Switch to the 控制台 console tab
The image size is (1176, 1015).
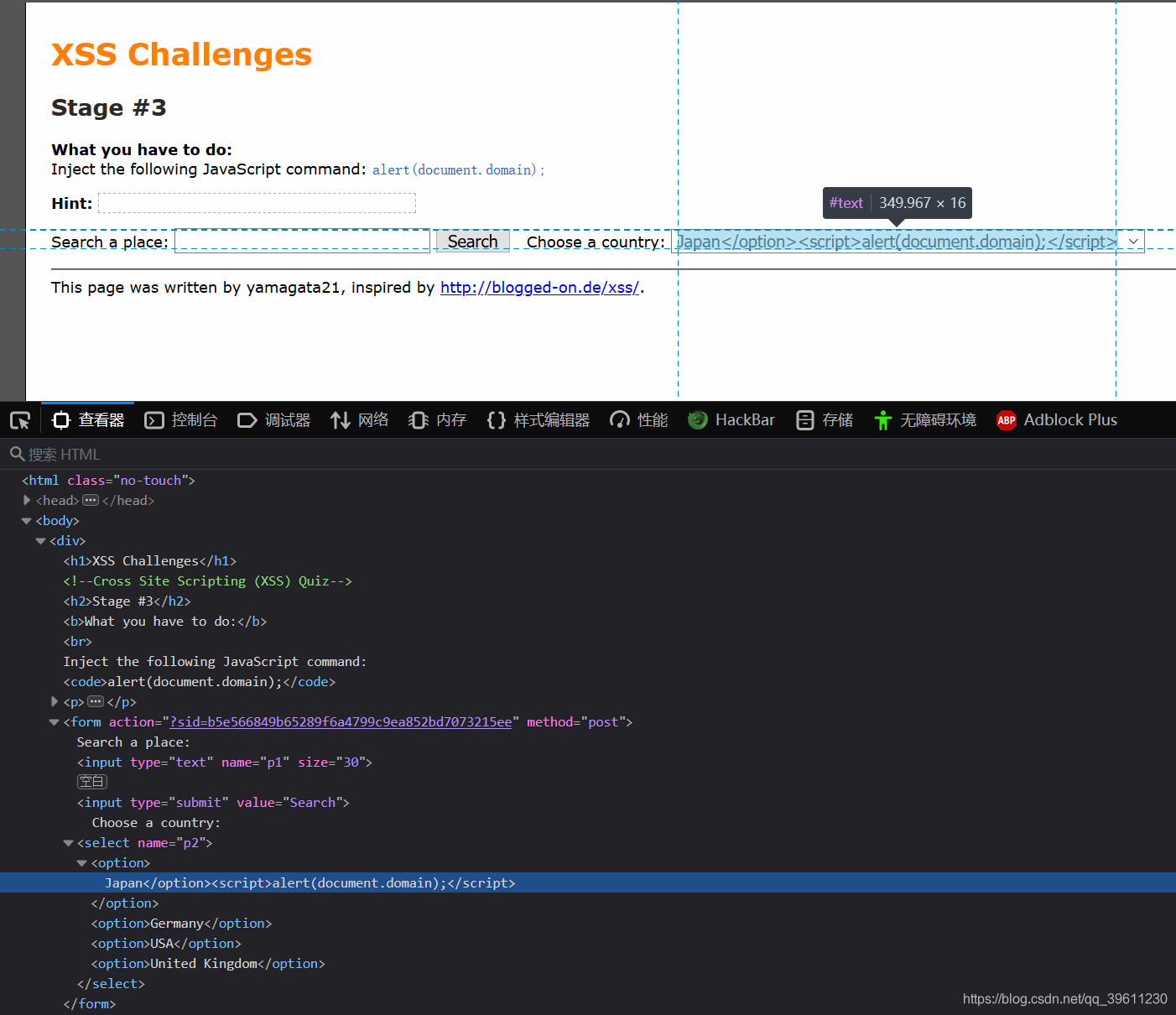pos(181,420)
